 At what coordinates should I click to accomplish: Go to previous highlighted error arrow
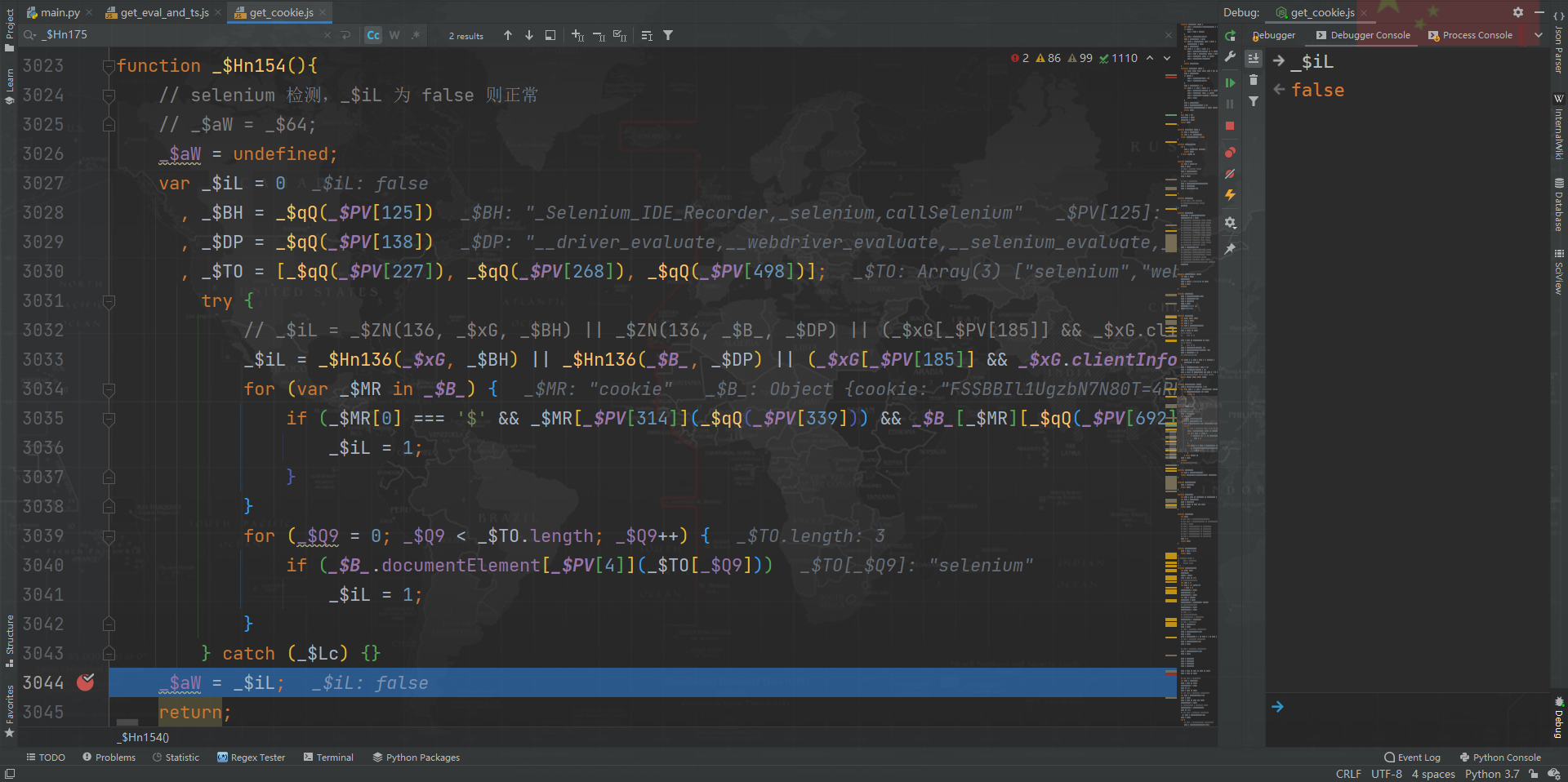[x=1150, y=58]
